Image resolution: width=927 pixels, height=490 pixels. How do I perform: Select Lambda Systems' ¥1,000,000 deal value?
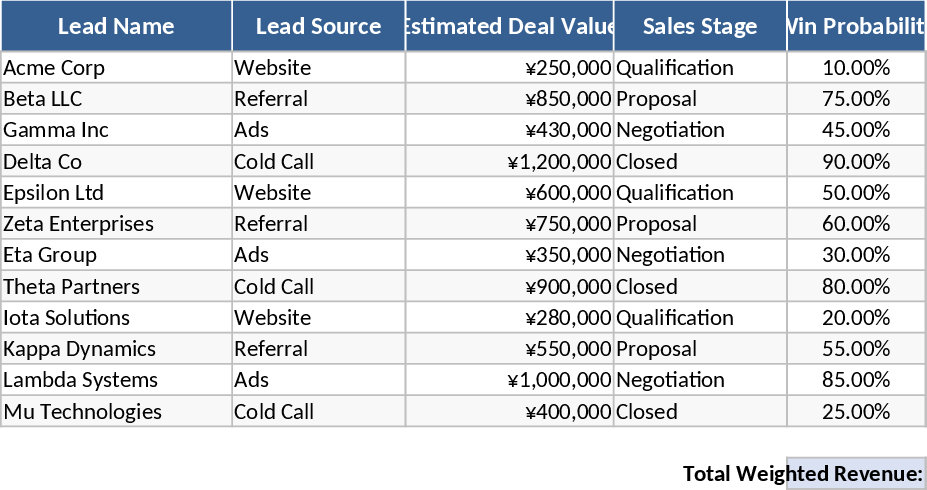coord(558,380)
